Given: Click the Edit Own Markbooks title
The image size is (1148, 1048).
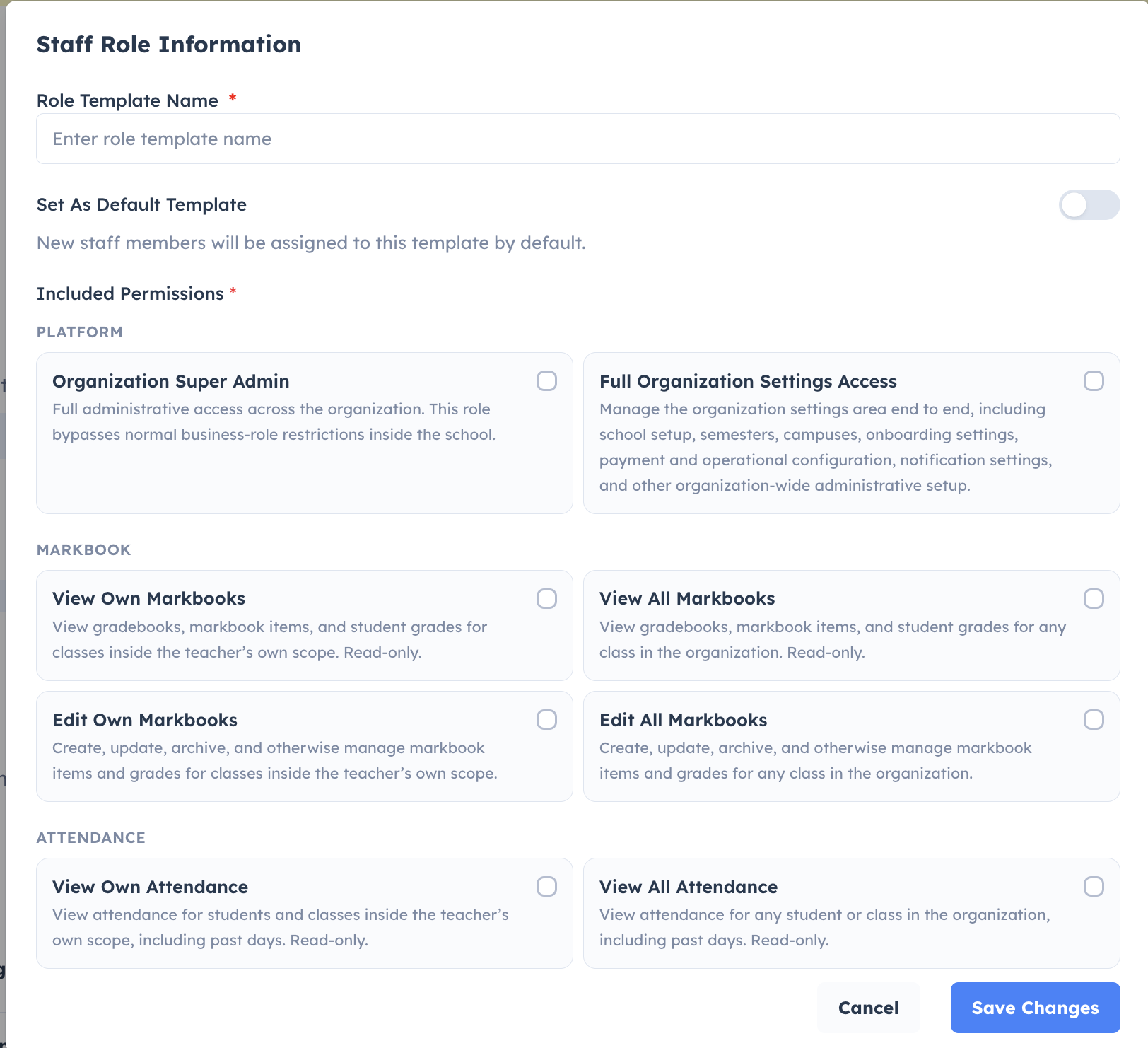Looking at the screenshot, I should coord(145,720).
